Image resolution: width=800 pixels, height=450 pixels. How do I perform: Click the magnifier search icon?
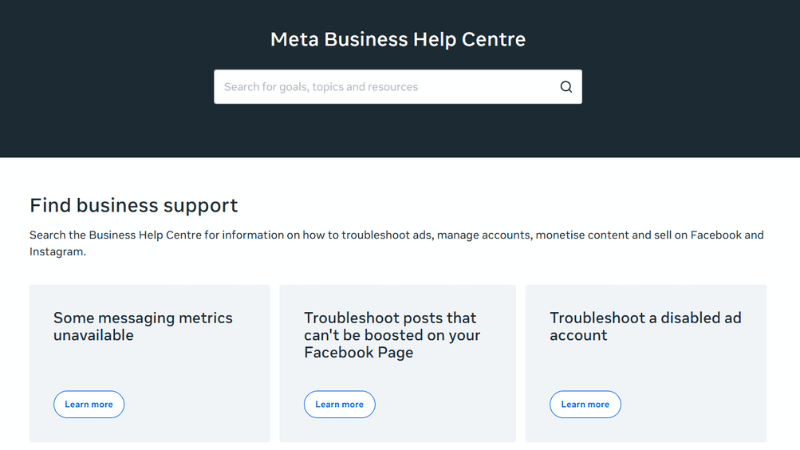click(x=566, y=87)
